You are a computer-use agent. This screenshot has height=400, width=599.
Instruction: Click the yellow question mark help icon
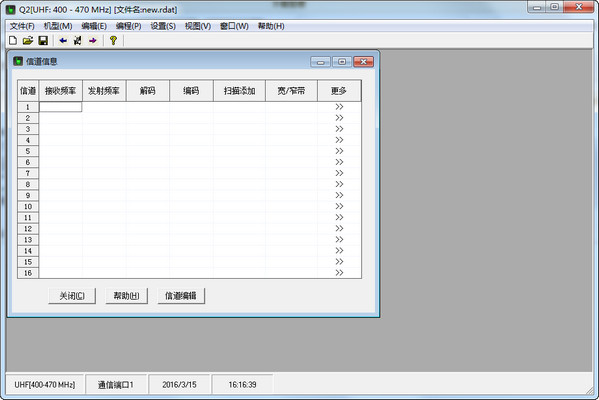tap(113, 40)
